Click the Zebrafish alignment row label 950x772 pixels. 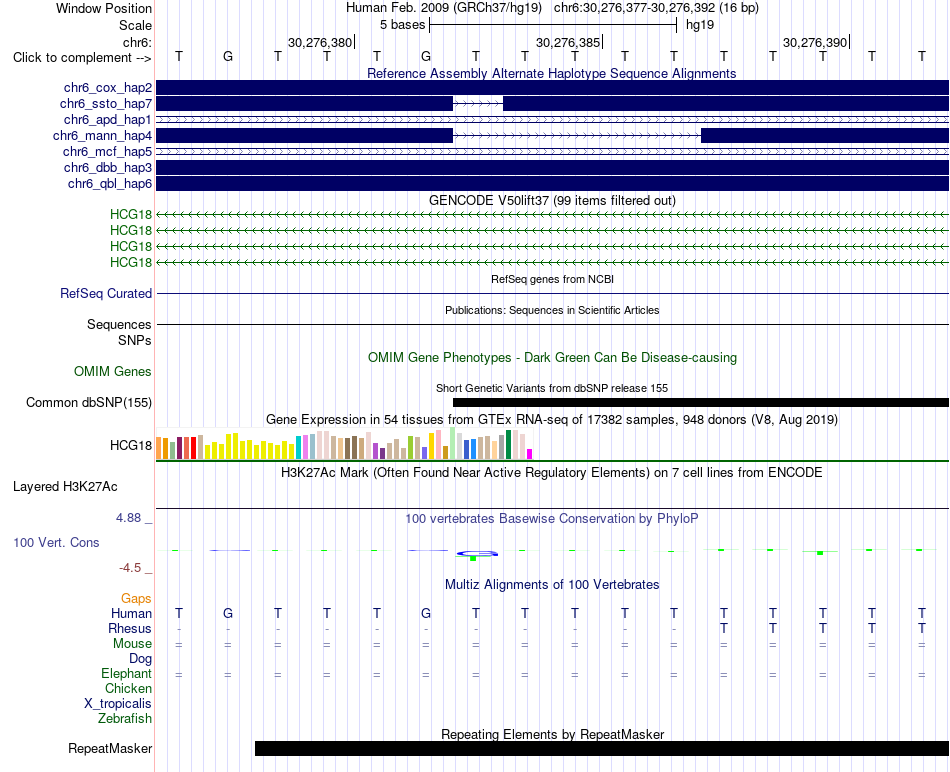(125, 719)
